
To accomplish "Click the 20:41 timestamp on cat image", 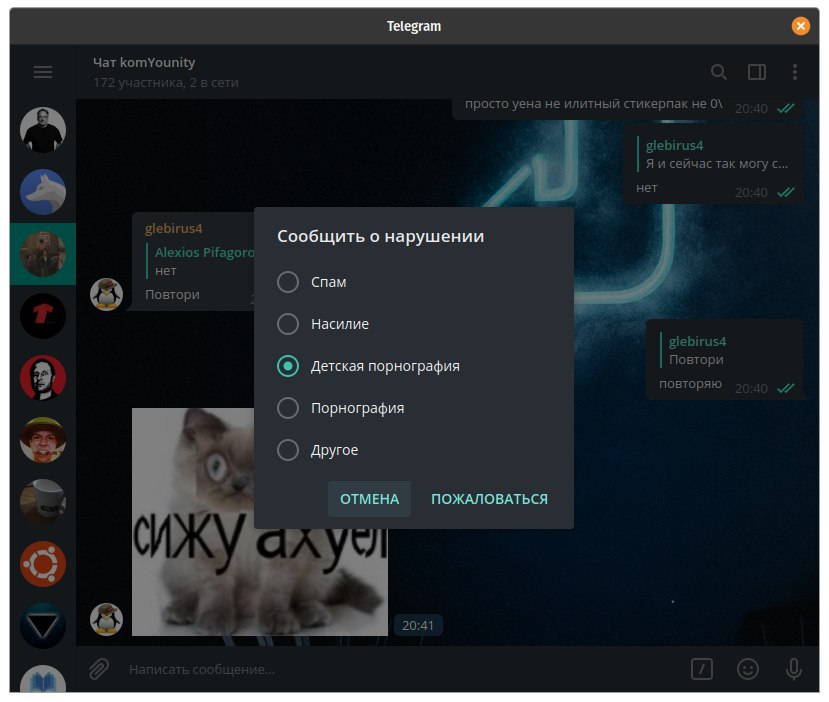I will (418, 625).
